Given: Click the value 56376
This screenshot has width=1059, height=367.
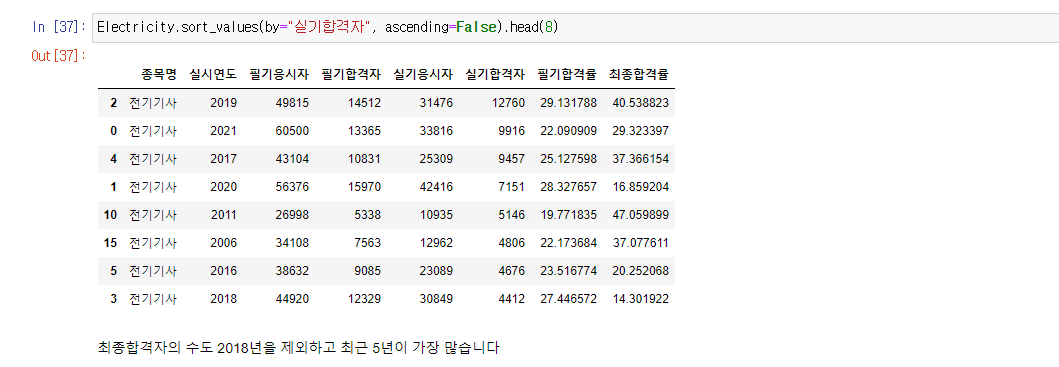Looking at the screenshot, I should coord(292,187).
